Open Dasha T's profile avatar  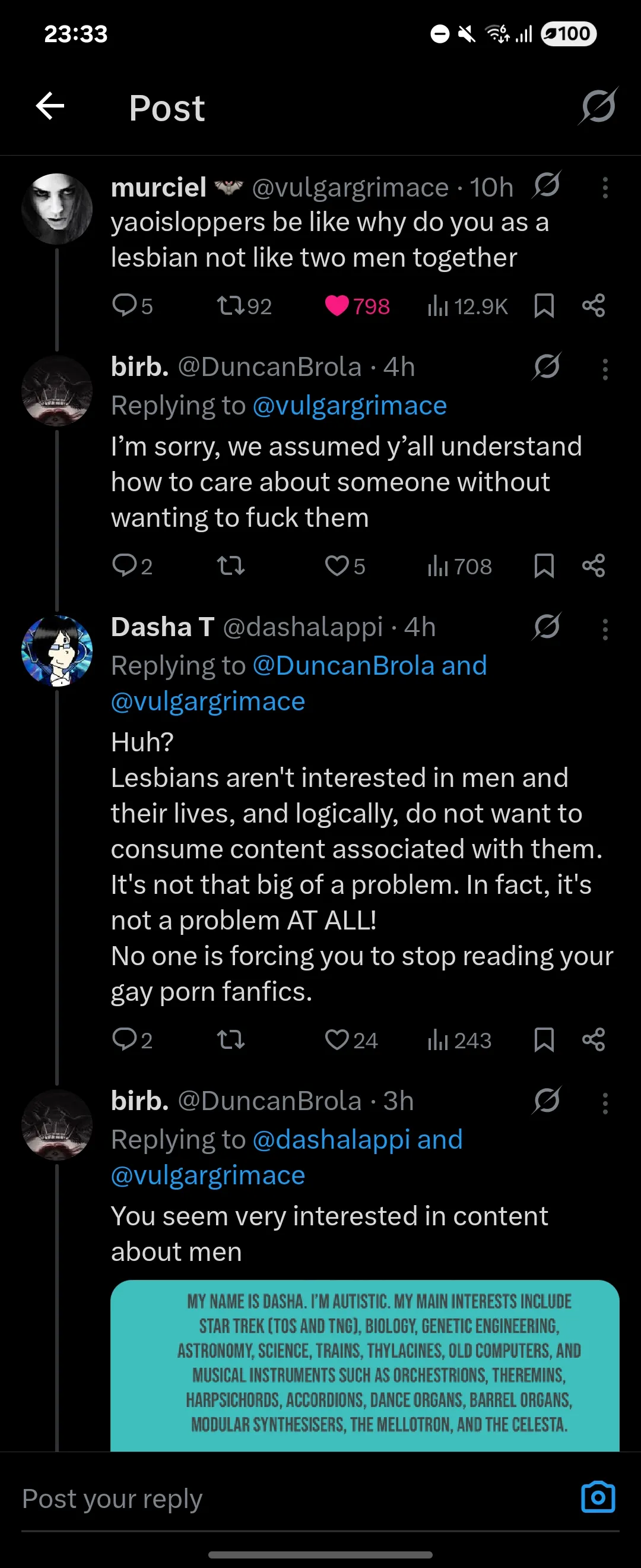(x=57, y=650)
